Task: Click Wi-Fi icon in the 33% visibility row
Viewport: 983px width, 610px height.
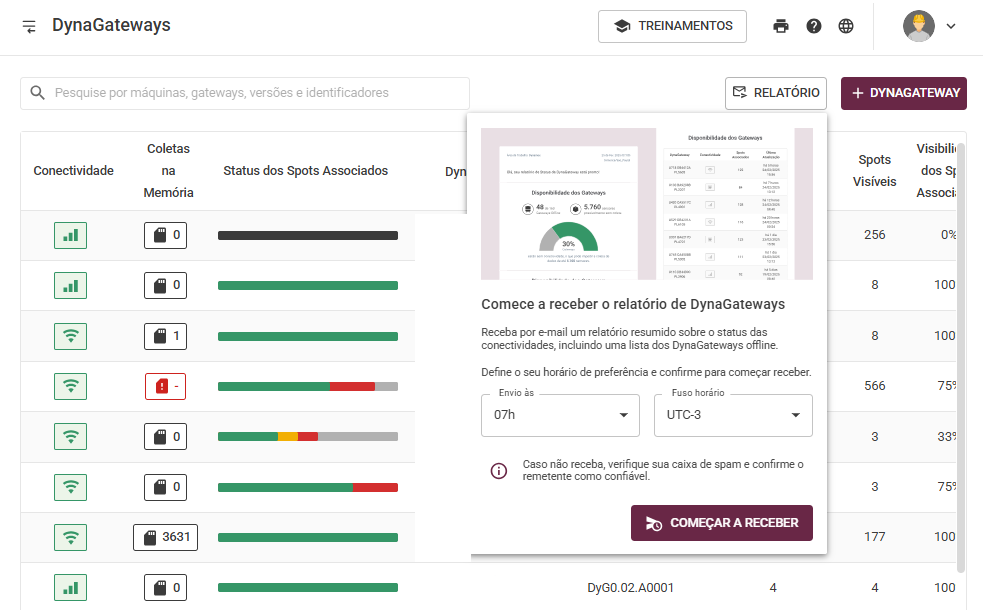Action: [70, 436]
